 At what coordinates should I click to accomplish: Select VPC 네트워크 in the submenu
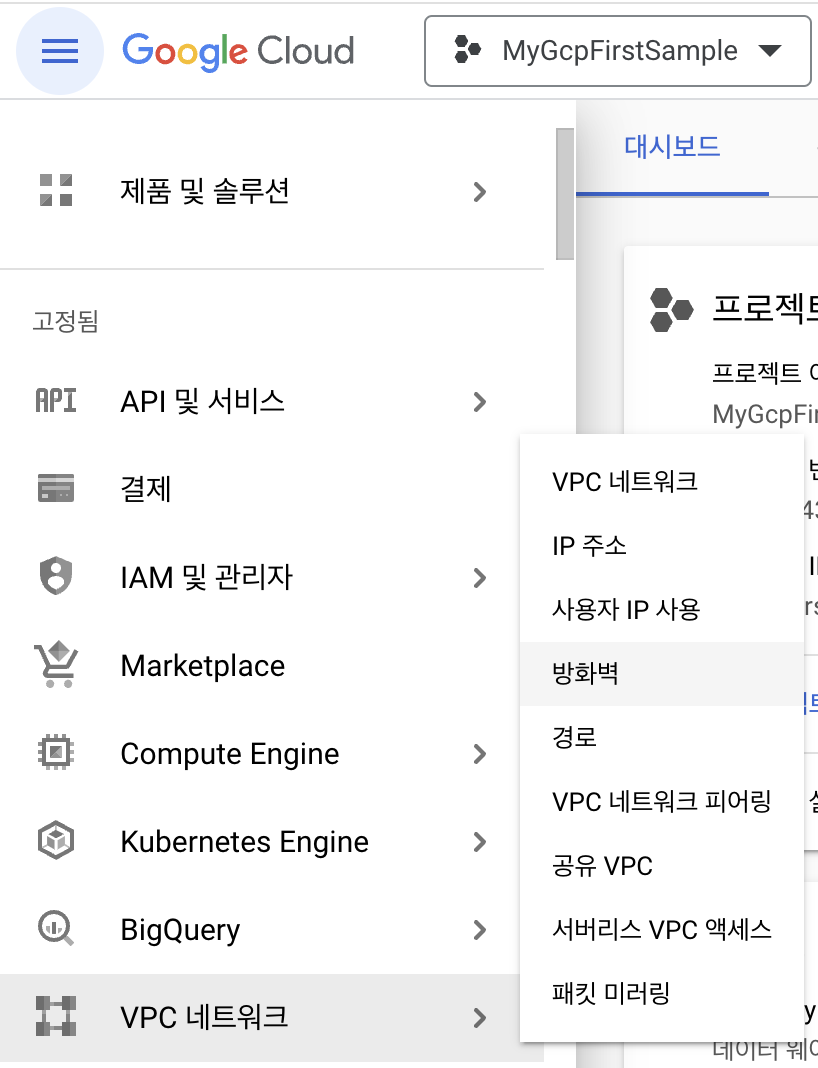click(661, 482)
